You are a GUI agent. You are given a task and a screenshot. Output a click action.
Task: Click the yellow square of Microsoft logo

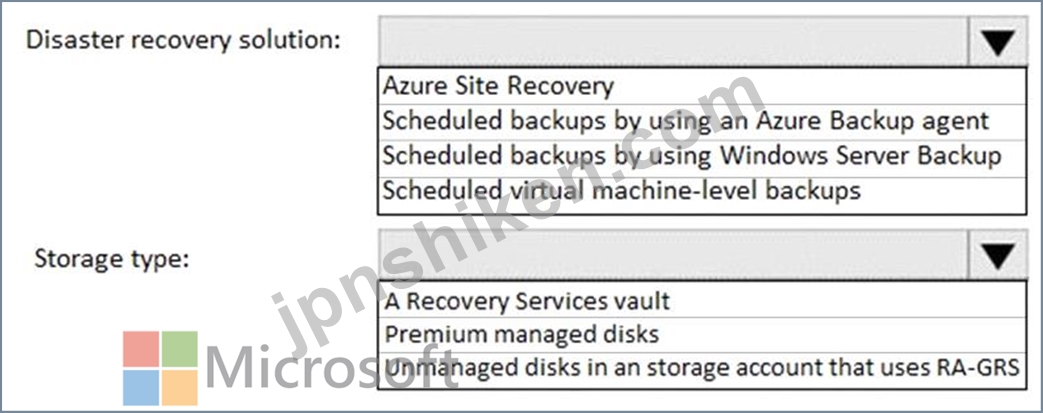(180, 387)
